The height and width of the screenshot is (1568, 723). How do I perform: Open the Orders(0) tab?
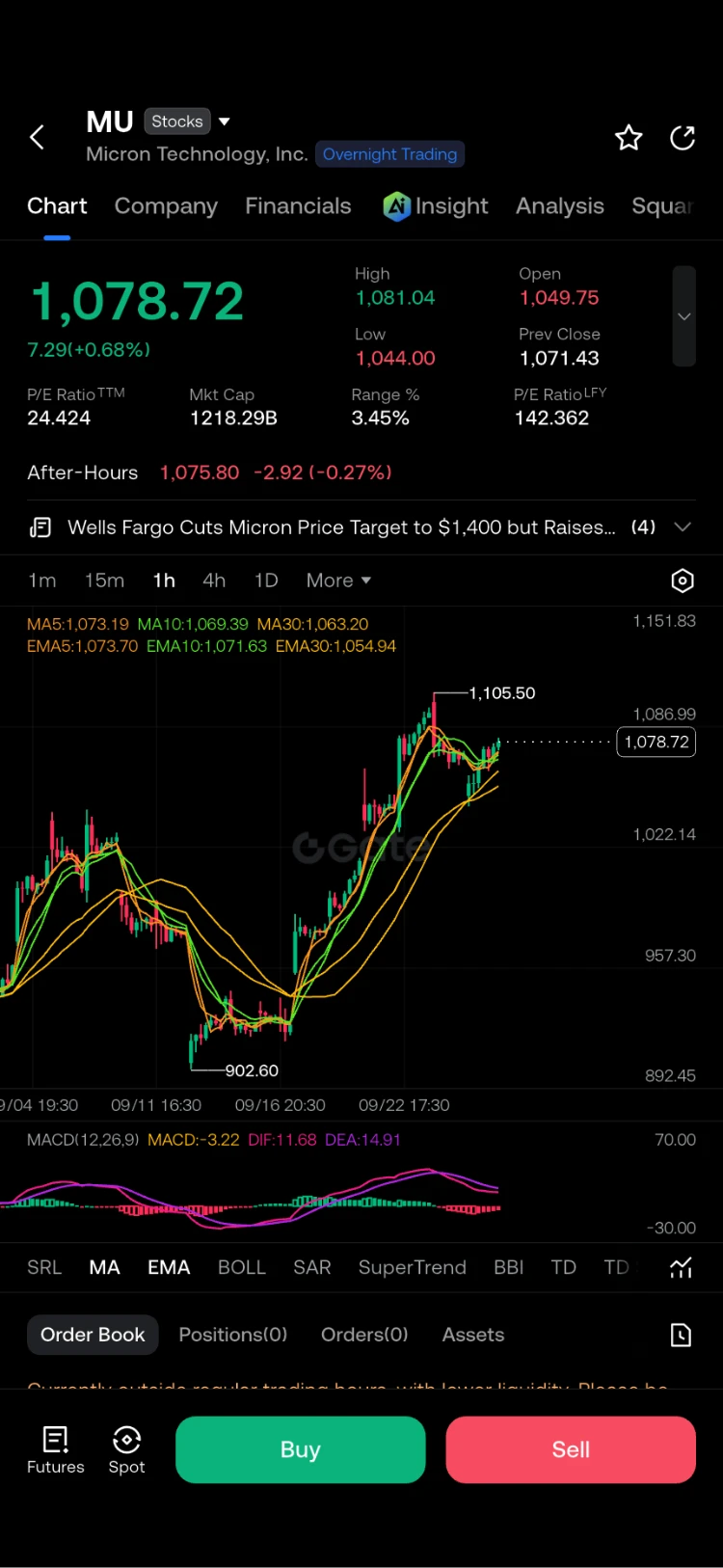point(364,1335)
